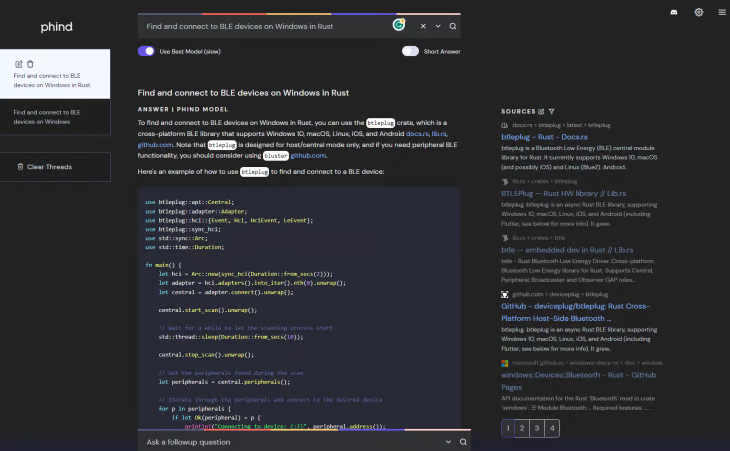This screenshot has width=730, height=451.
Task: Click the inline docs.rs link in the answer
Action: click(x=417, y=134)
